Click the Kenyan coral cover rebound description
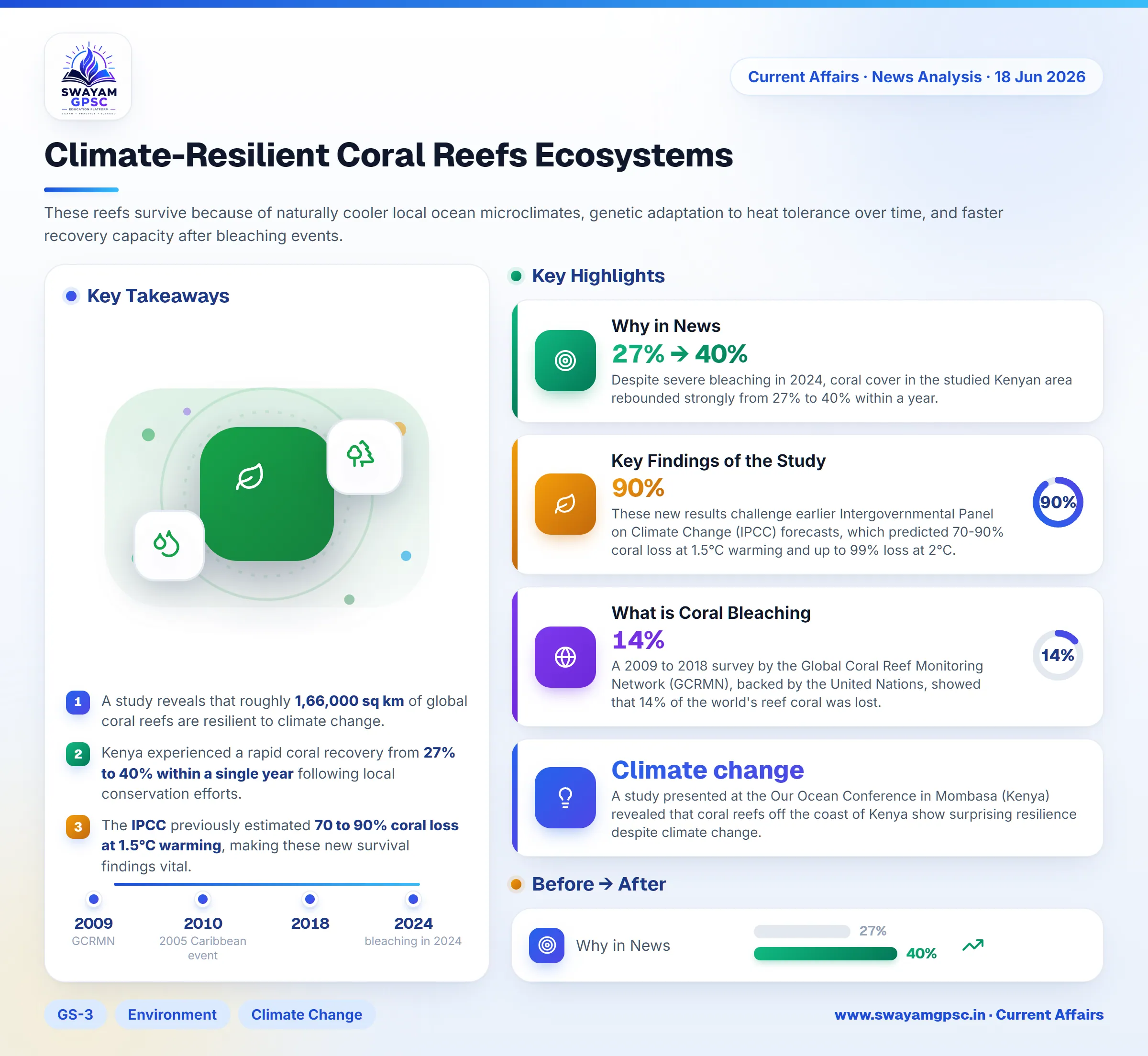Viewport: 1148px width, 1056px height. point(841,390)
